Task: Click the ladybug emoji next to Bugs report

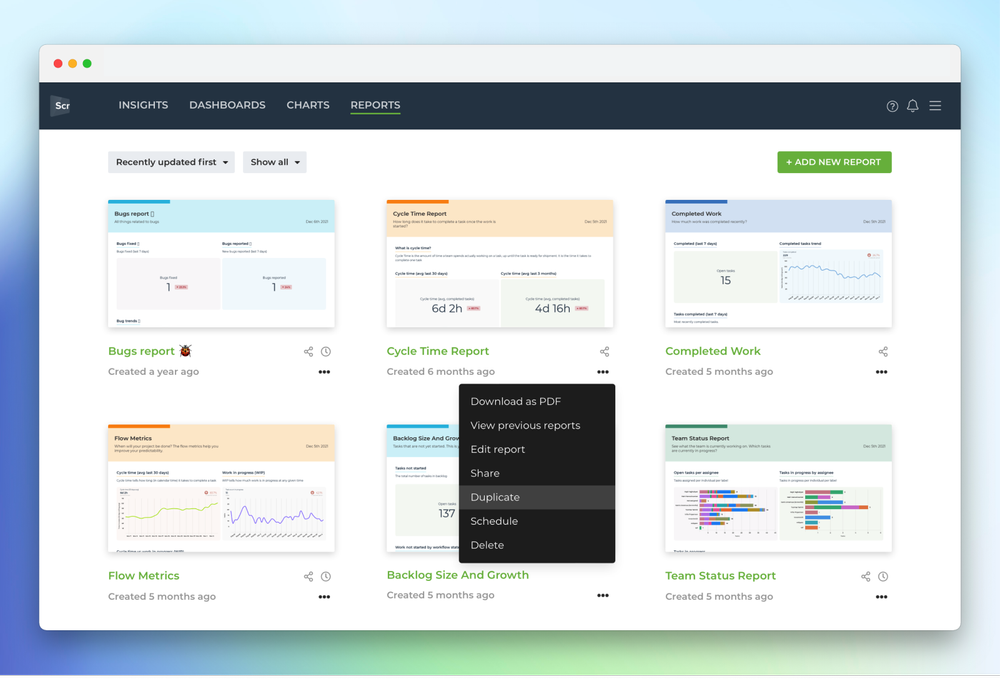Action: 186,351
